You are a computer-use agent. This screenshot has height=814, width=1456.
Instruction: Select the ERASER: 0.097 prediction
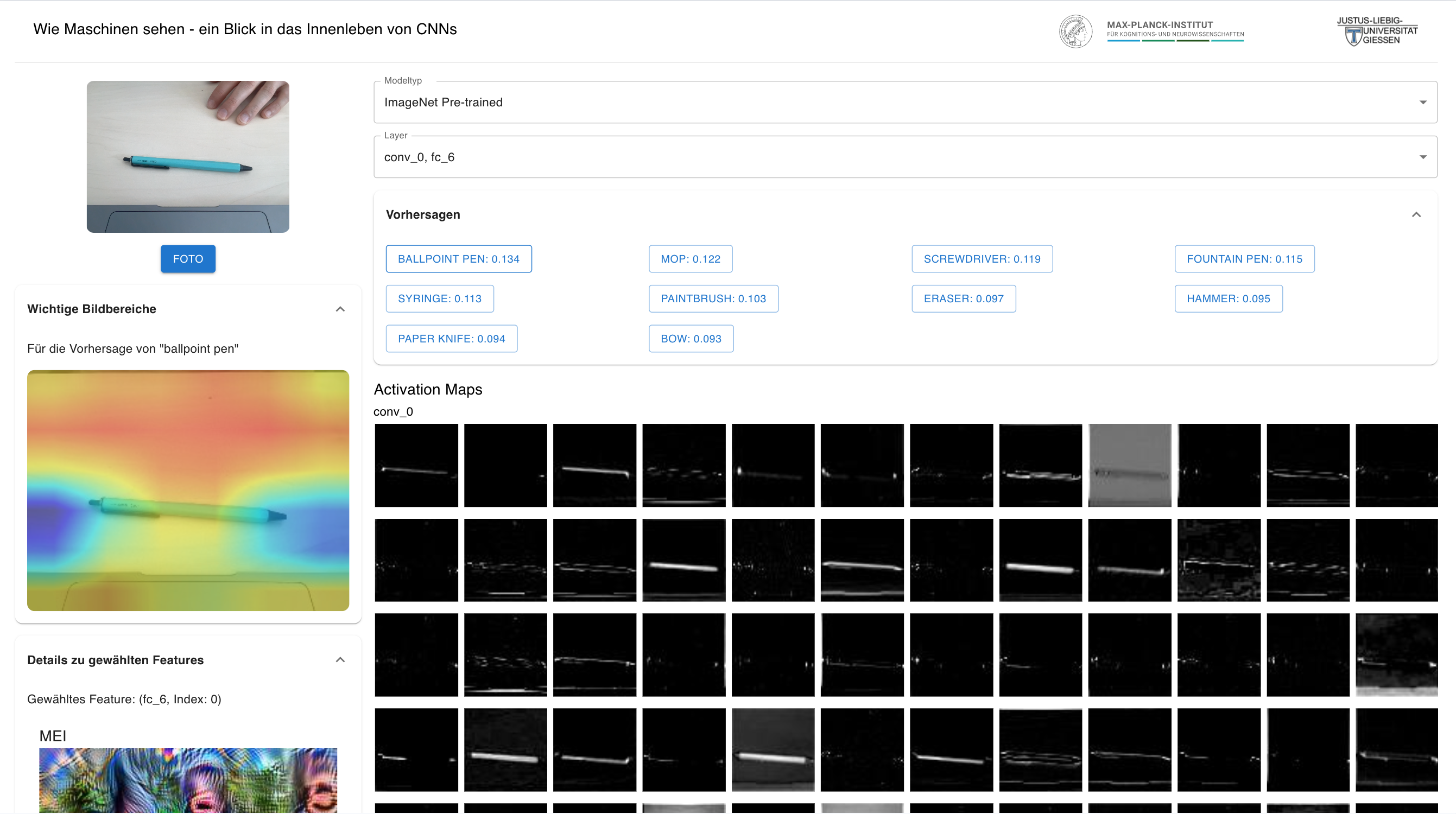[964, 299]
